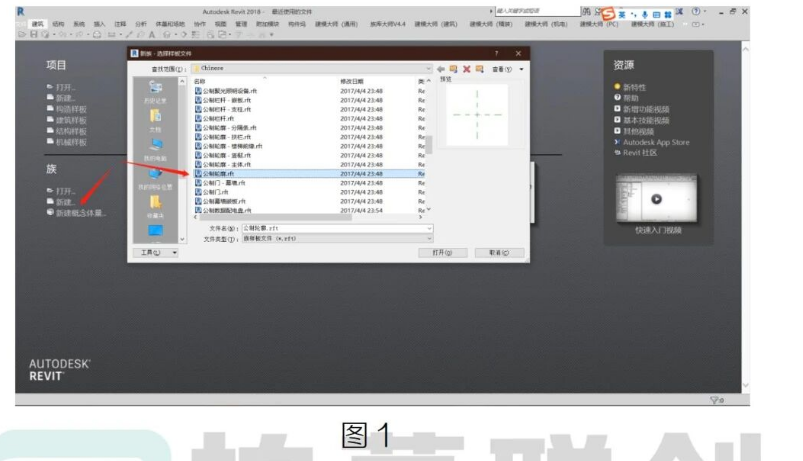Open the 体量和场地 ribbon tab
This screenshot has height=461, width=803.
click(170, 24)
